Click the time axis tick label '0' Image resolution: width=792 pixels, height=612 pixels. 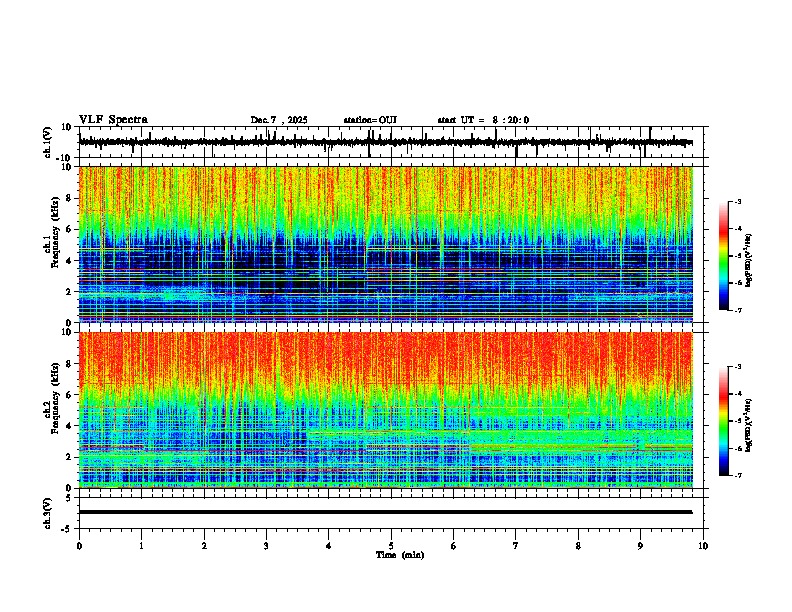(79, 546)
